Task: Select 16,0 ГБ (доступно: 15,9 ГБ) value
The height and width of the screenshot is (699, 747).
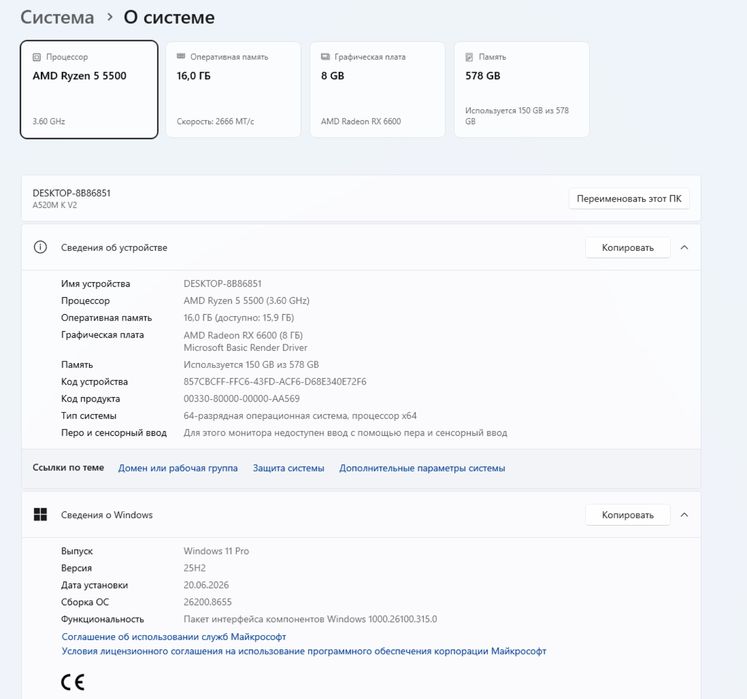Action: coord(239,318)
